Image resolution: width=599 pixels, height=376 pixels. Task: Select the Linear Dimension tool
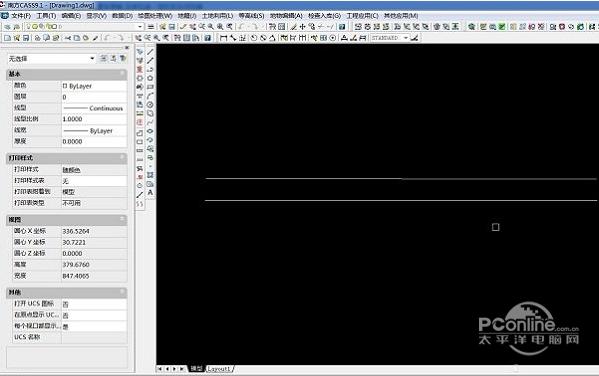[x=224, y=38]
